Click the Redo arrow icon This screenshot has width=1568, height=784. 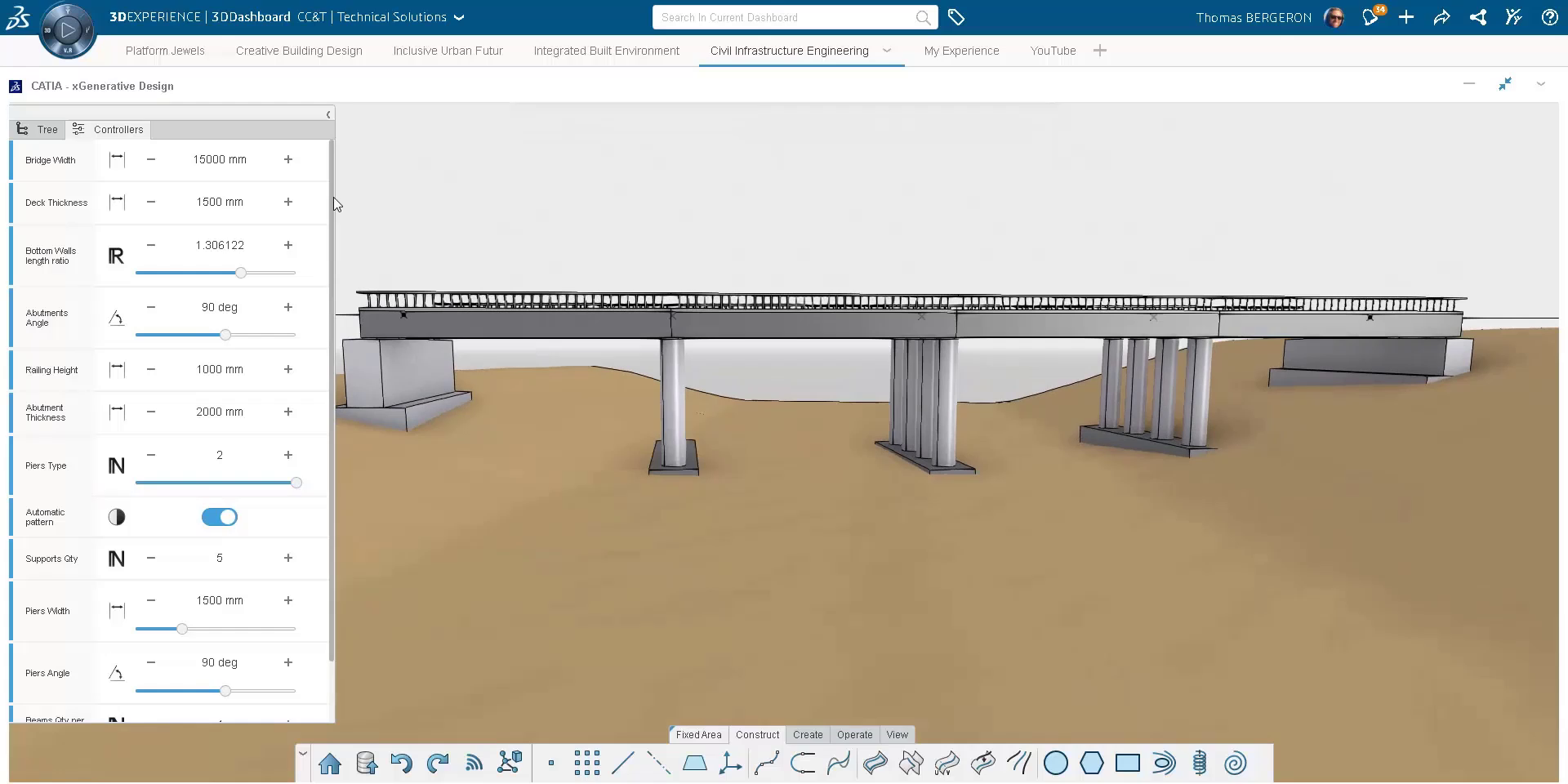pyautogui.click(x=438, y=764)
